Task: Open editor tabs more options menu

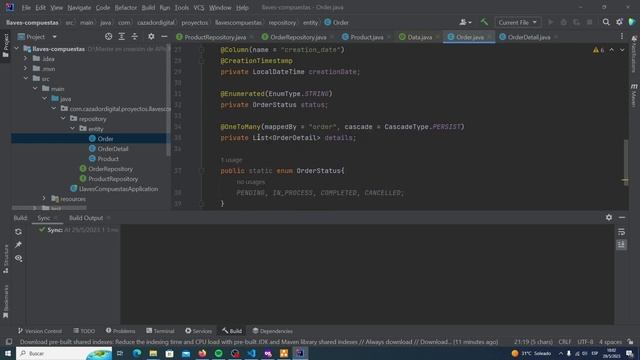Action: click(x=622, y=37)
